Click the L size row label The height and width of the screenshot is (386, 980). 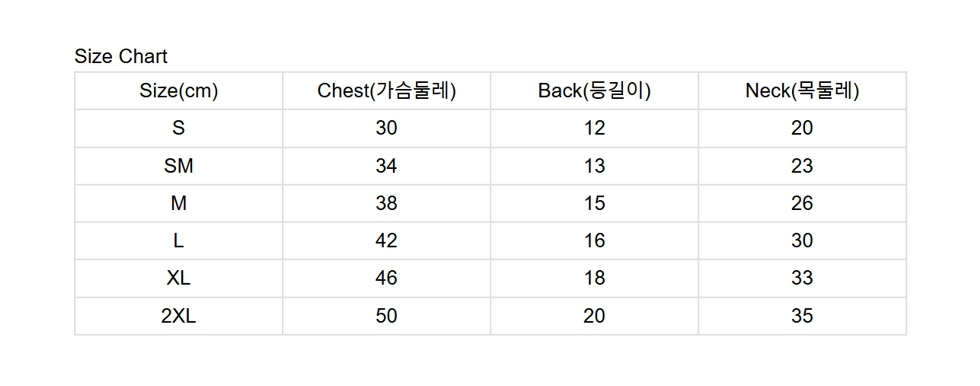(178, 240)
